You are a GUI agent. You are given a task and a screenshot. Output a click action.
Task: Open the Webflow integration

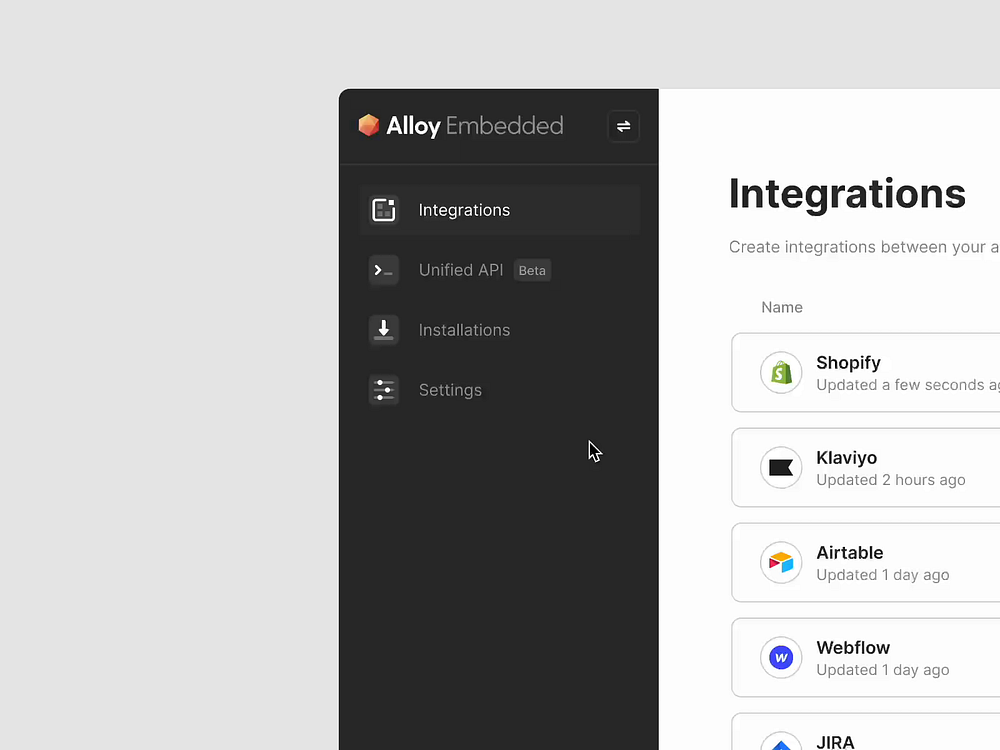tap(880, 657)
